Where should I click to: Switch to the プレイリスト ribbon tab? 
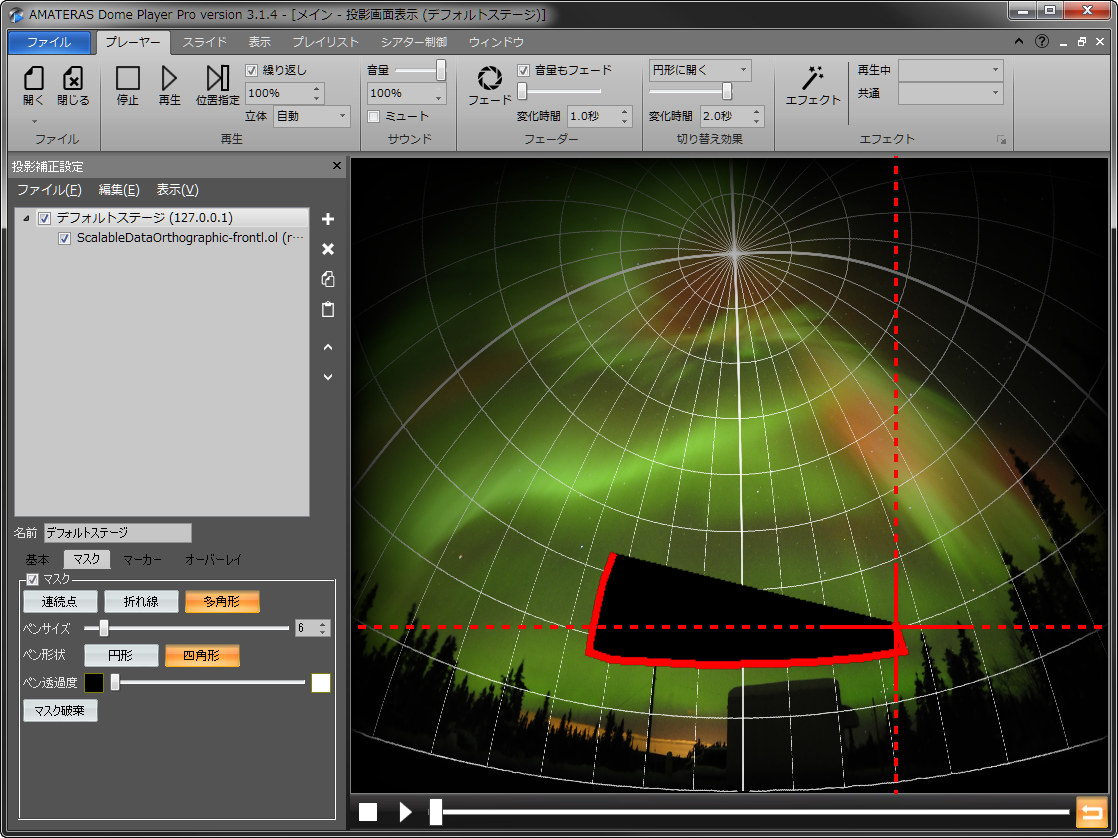click(x=326, y=42)
